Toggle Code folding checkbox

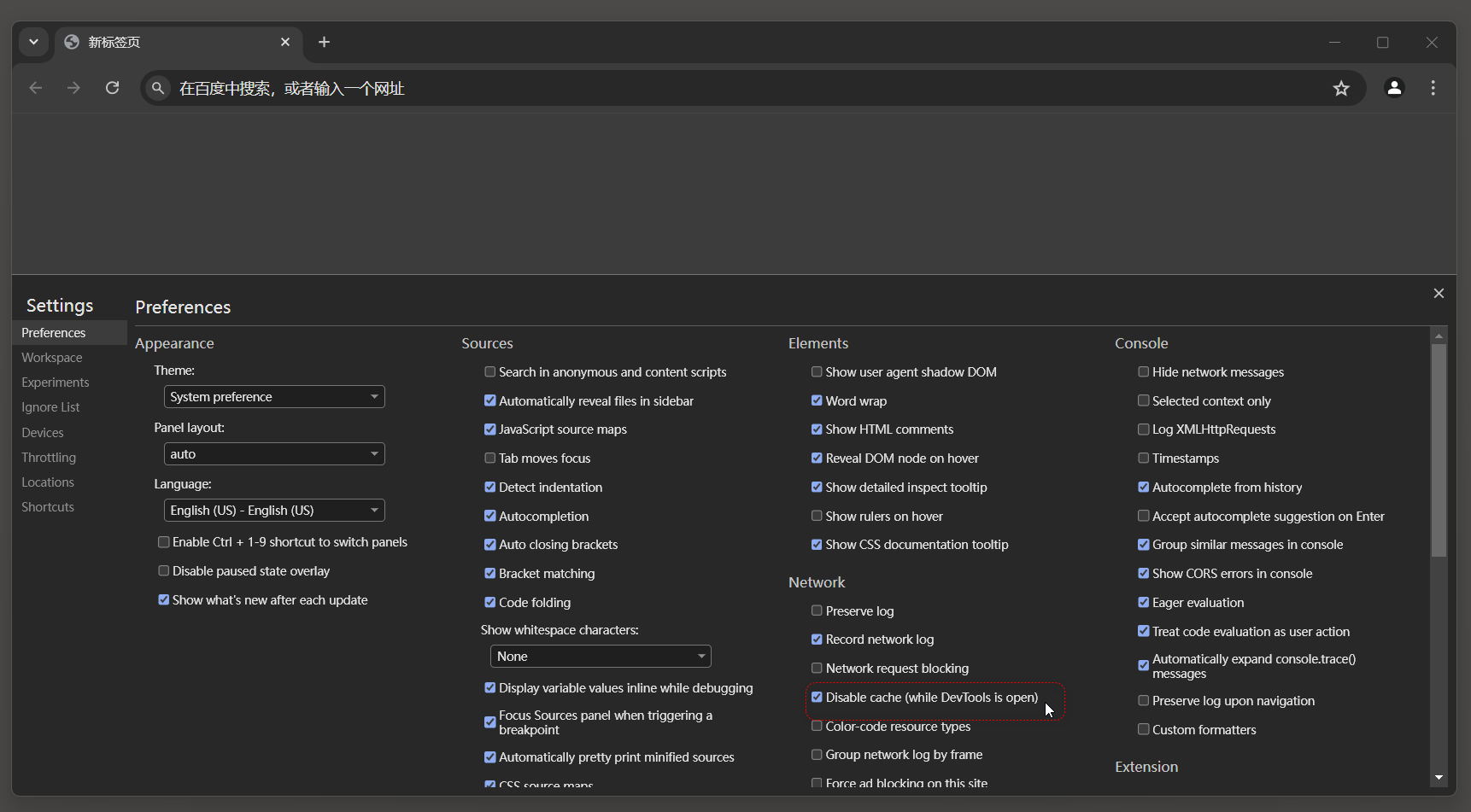(490, 603)
